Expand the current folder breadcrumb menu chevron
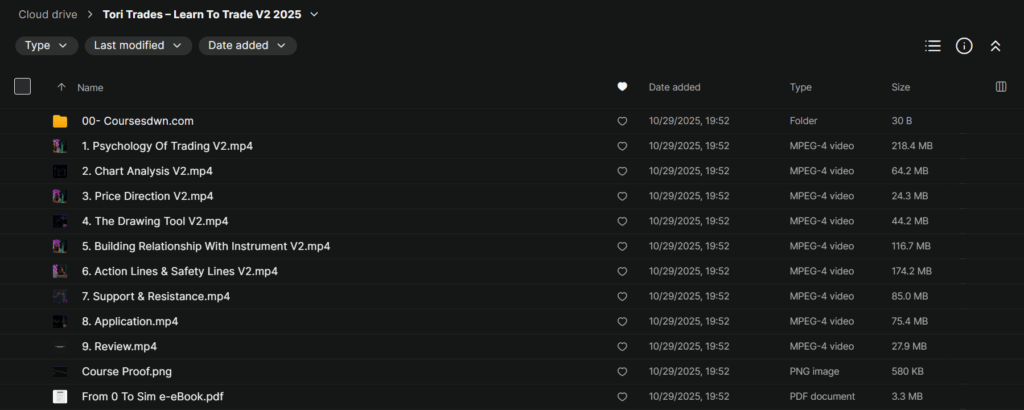The image size is (1024, 410). [314, 15]
